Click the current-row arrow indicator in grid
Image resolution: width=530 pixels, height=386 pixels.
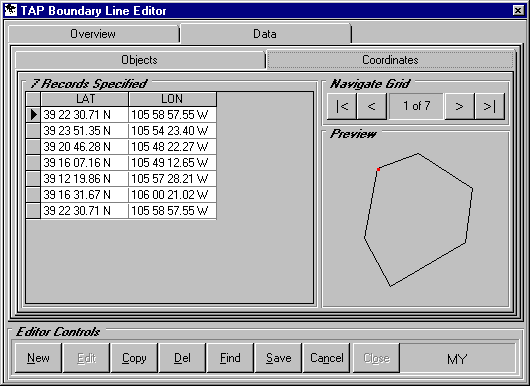[33, 115]
